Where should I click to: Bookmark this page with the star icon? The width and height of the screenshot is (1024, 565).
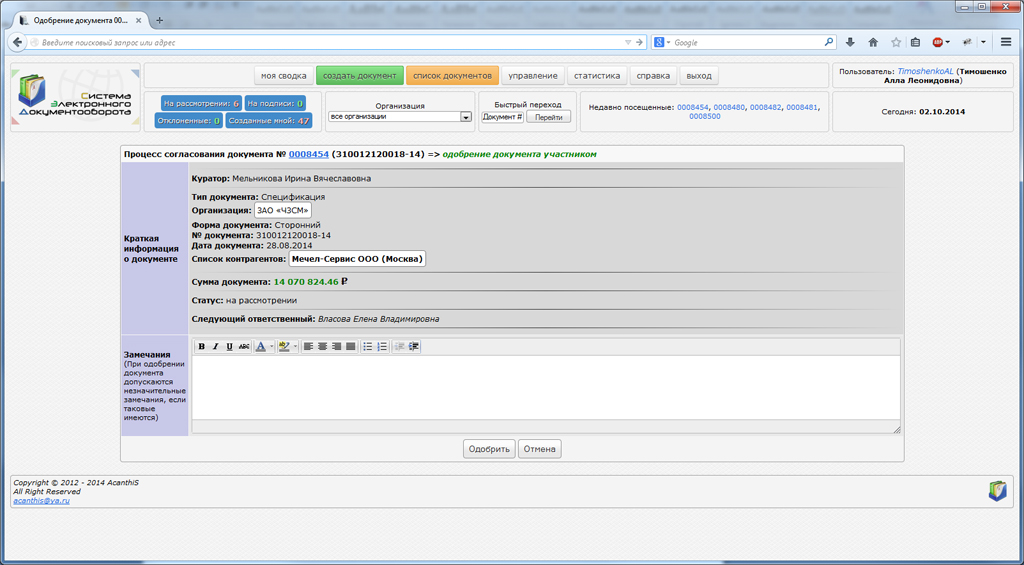point(896,42)
